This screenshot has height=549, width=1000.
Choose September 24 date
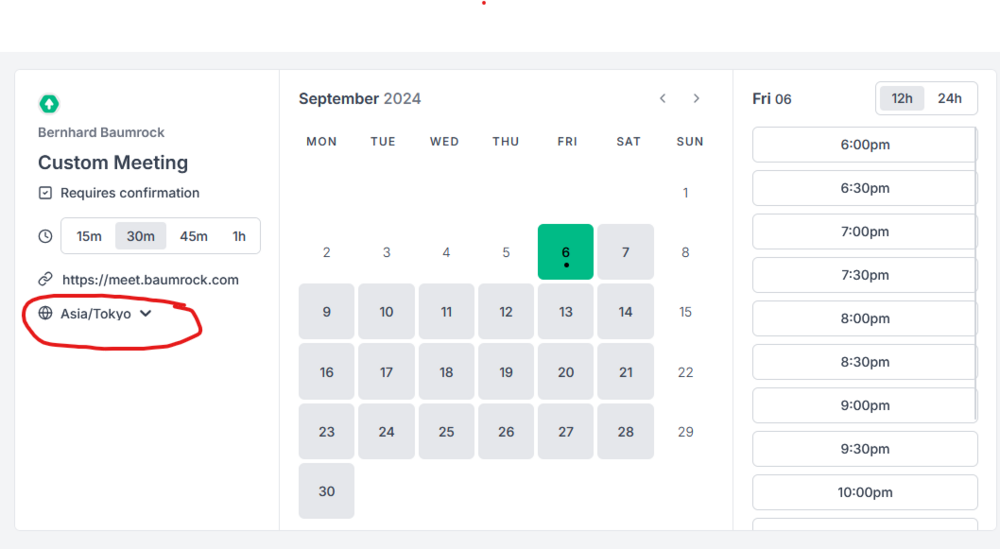pyautogui.click(x=386, y=432)
